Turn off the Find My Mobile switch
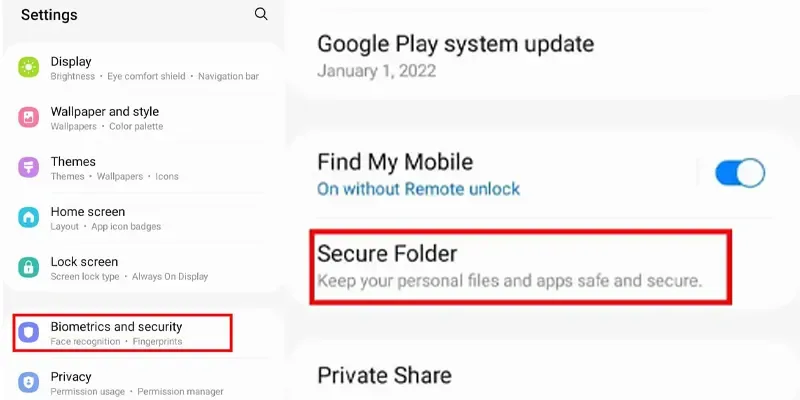 coord(740,173)
